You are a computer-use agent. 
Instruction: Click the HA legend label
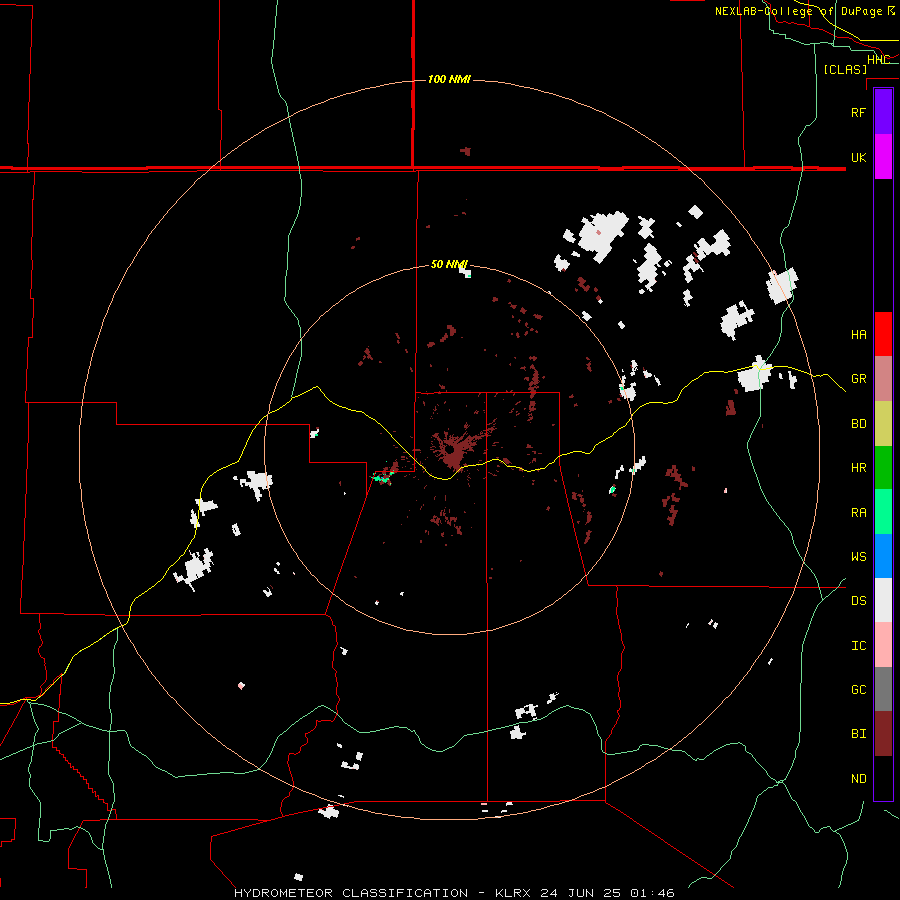coord(858,335)
